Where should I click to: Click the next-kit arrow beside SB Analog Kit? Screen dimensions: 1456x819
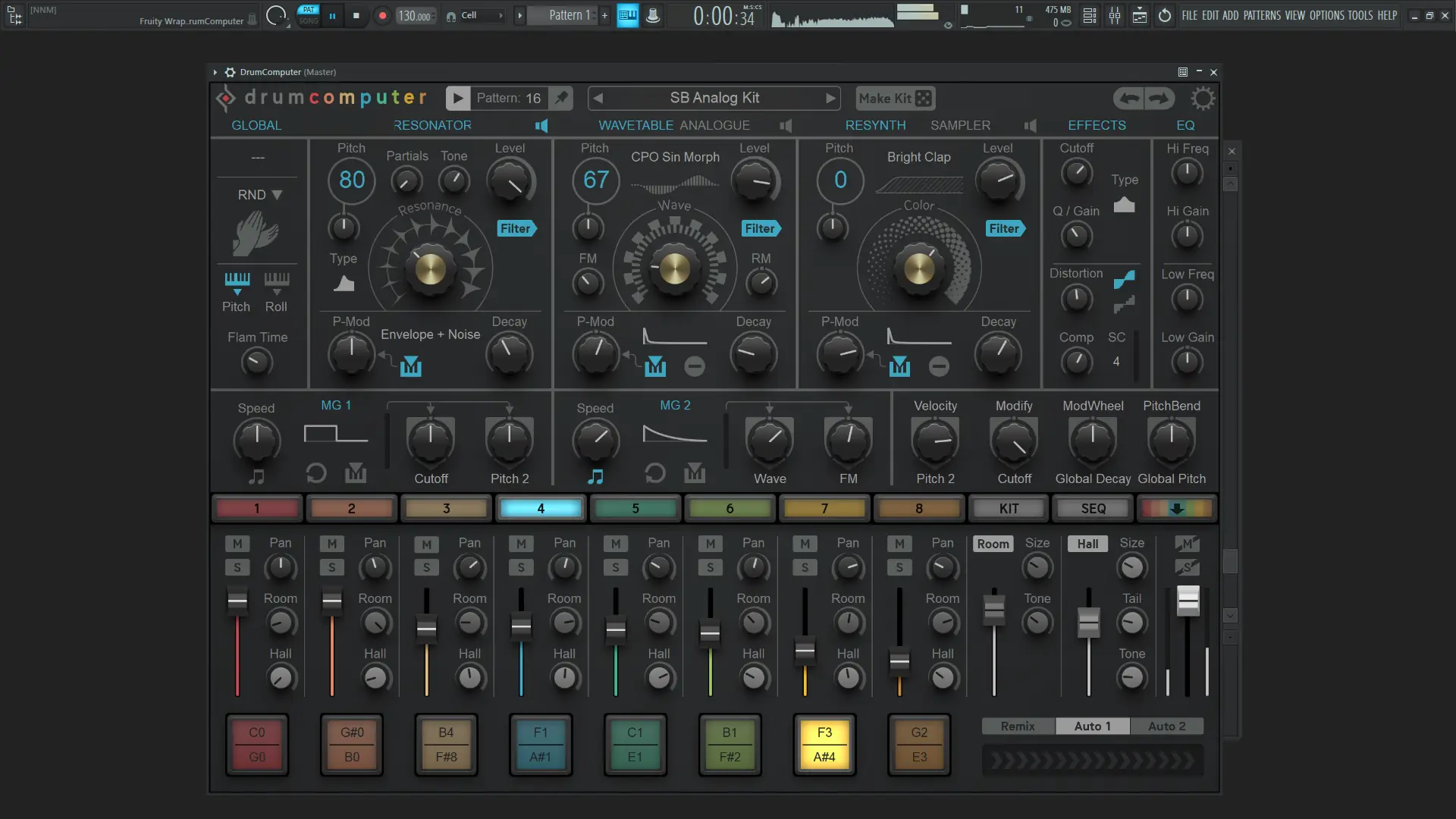coord(830,98)
